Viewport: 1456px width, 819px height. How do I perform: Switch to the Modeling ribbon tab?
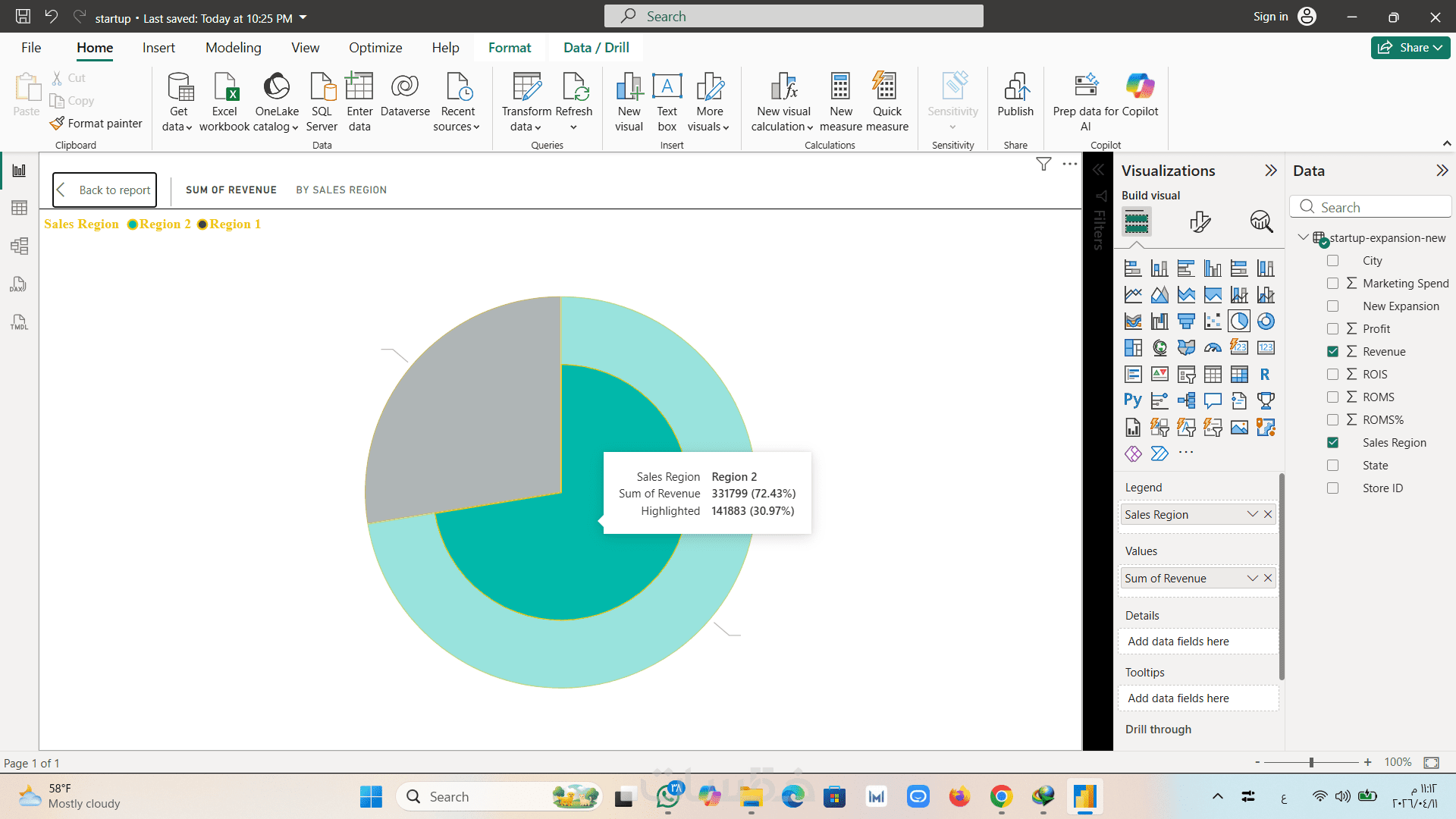(x=233, y=48)
